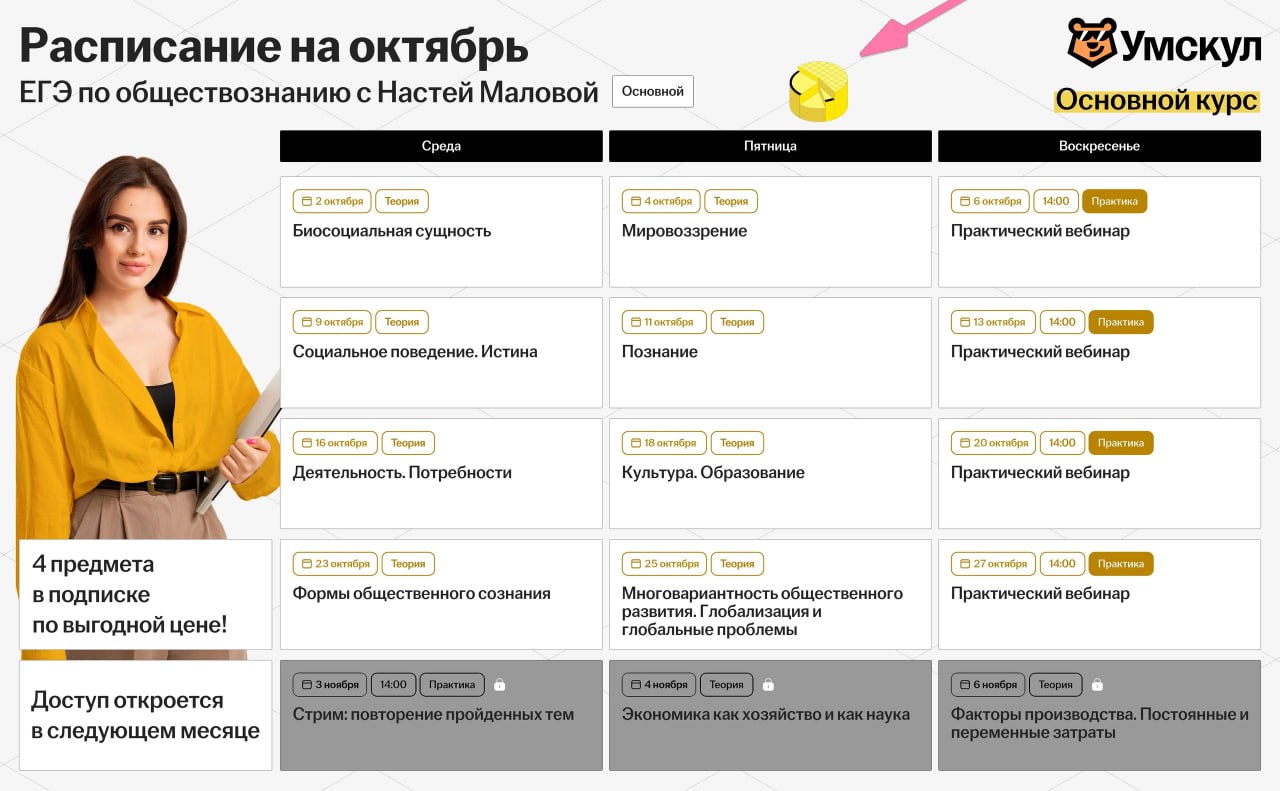Screen dimensions: 1280x791
Task: Click the Umskul bear logo icon
Action: [x=1091, y=42]
